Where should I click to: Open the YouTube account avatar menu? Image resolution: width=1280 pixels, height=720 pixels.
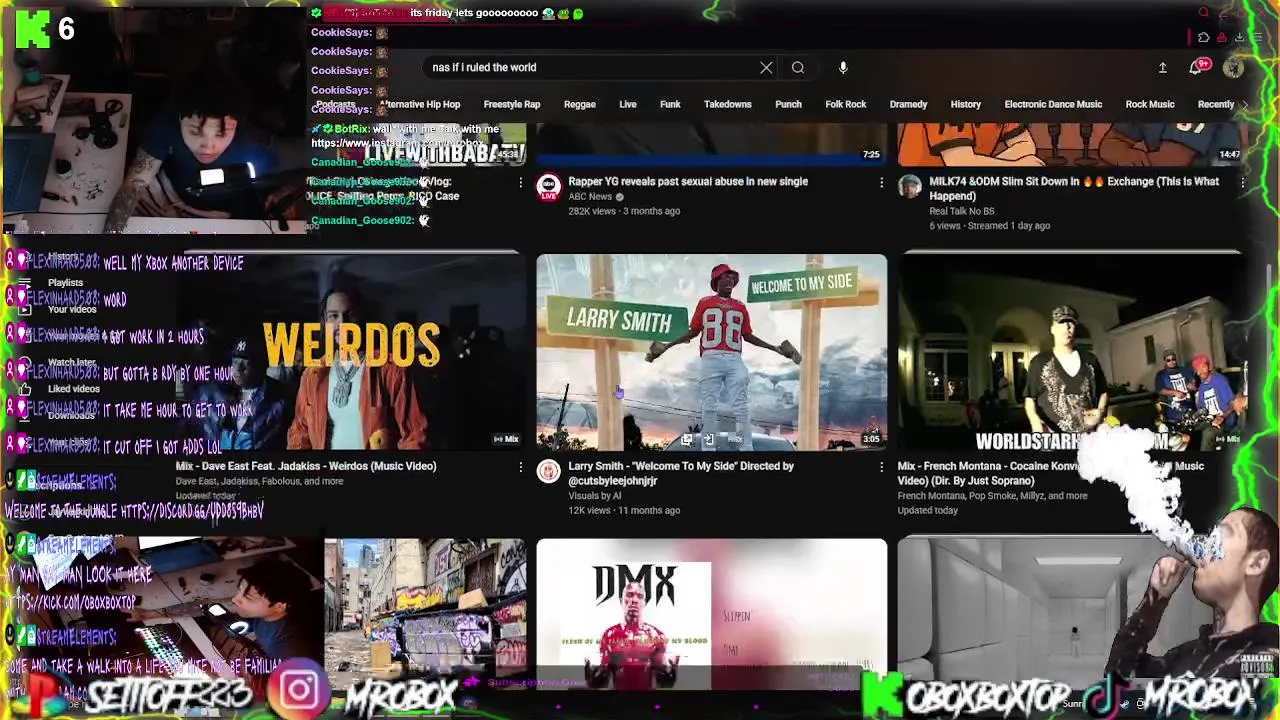click(1233, 67)
